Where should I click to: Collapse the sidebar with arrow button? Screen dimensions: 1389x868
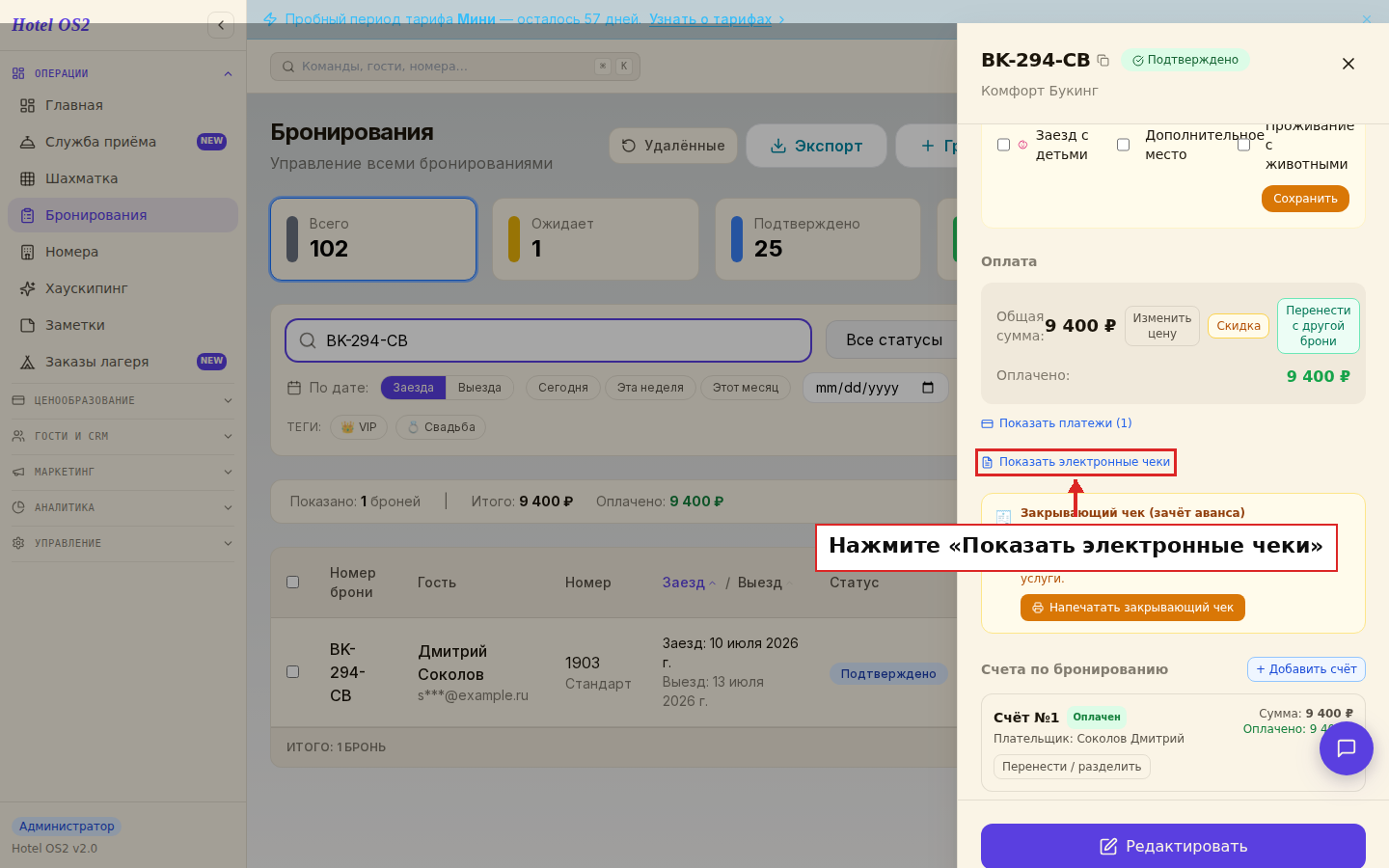[x=221, y=25]
